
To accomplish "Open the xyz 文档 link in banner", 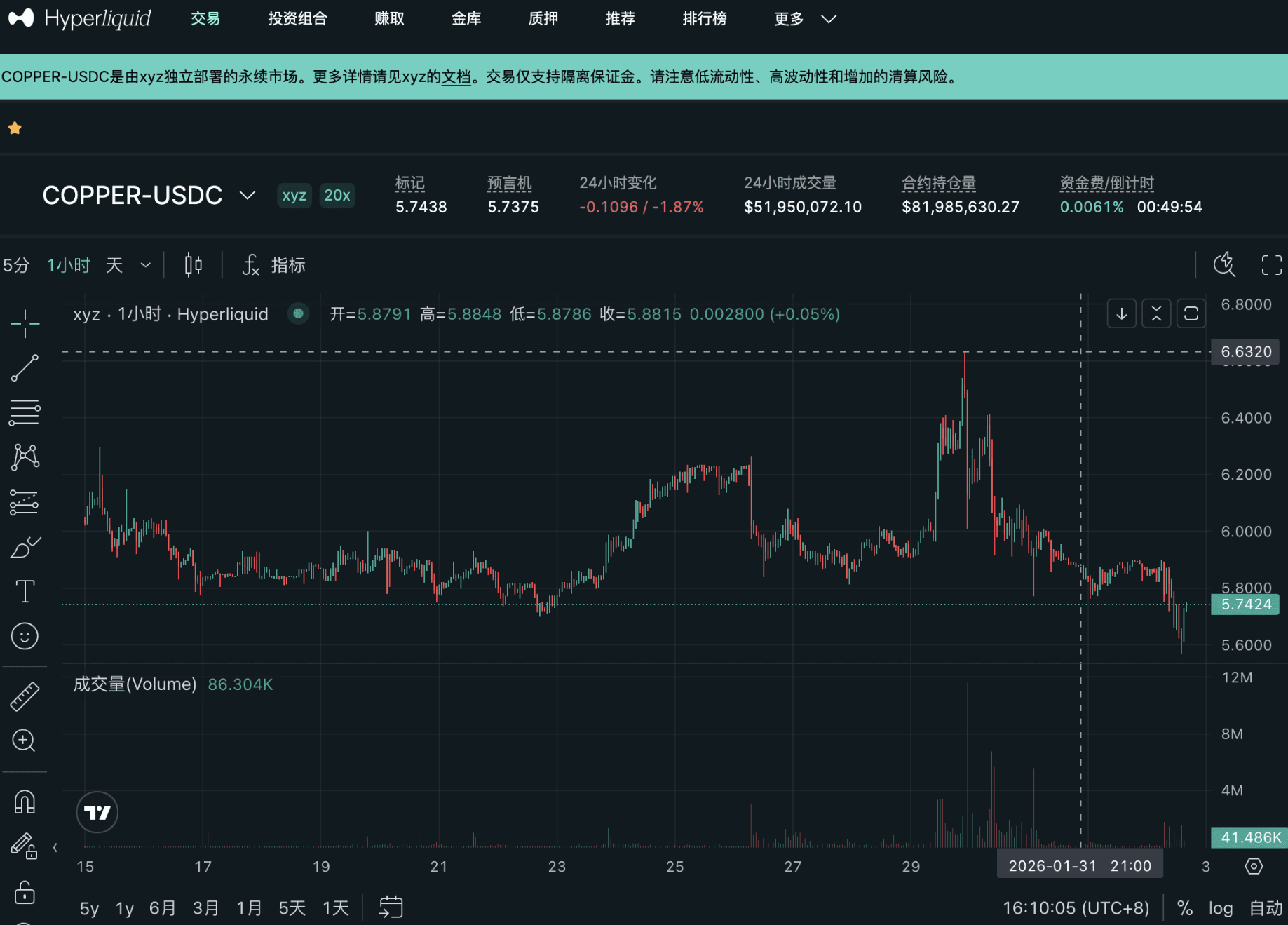I will [x=456, y=77].
